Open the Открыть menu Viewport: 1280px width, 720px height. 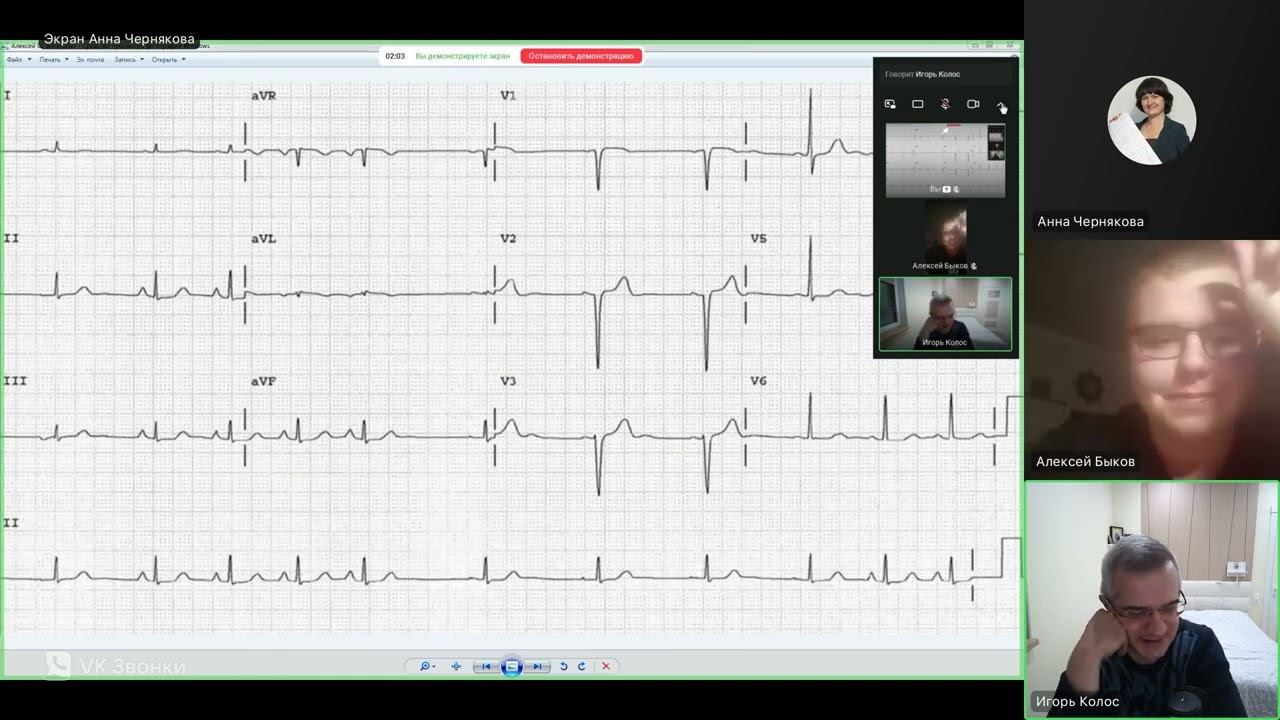point(169,60)
